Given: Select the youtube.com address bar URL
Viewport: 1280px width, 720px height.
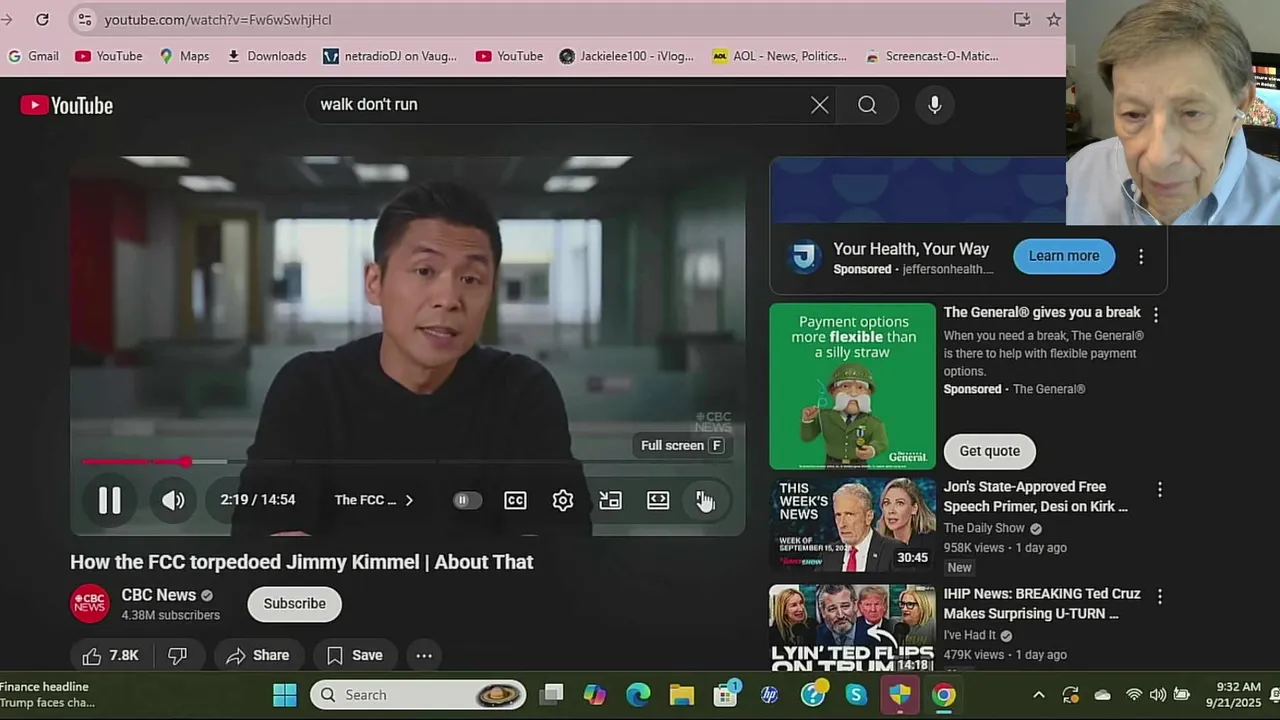Looking at the screenshot, I should click(x=218, y=19).
